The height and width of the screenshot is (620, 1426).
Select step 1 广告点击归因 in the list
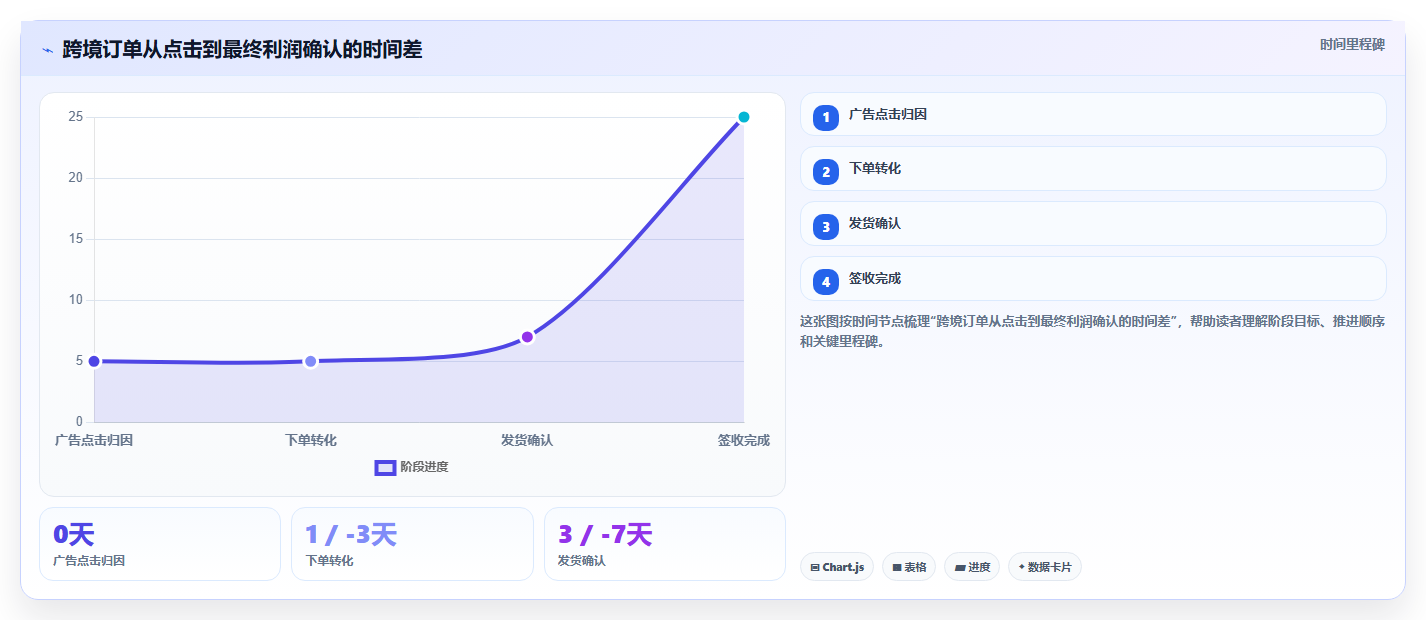point(1093,114)
